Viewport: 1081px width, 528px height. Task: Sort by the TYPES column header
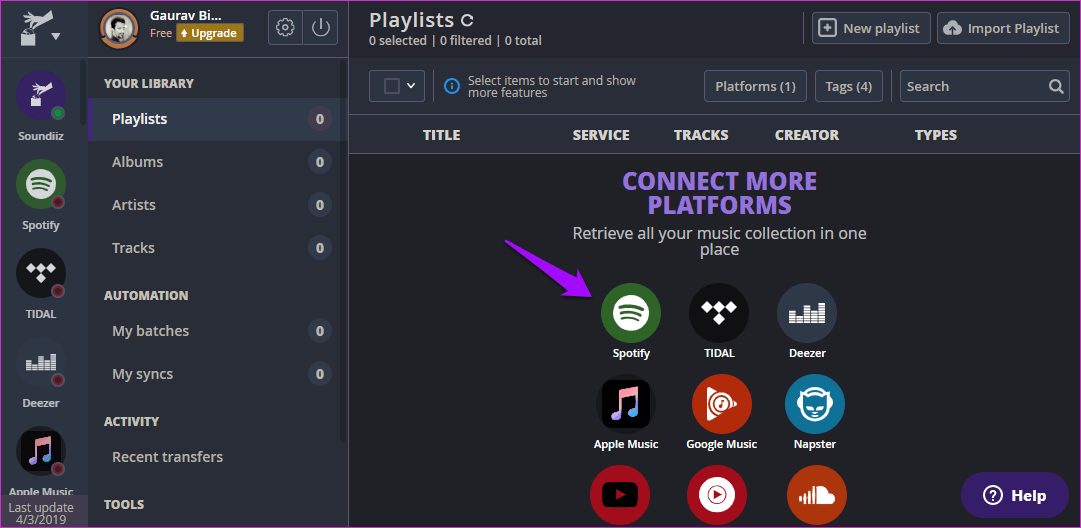[936, 135]
